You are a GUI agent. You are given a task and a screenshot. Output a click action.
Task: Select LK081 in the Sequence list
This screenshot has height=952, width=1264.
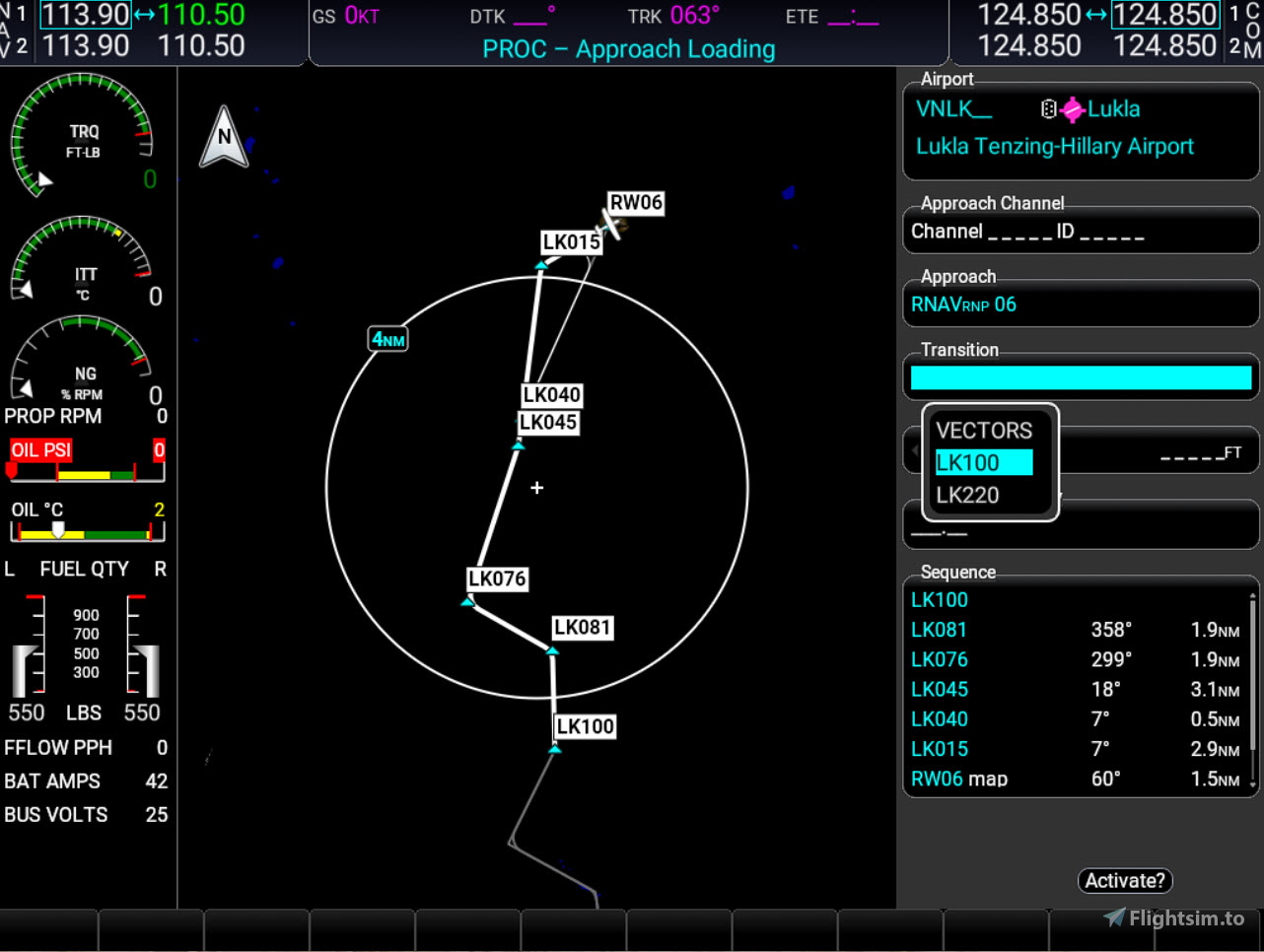[x=939, y=629]
